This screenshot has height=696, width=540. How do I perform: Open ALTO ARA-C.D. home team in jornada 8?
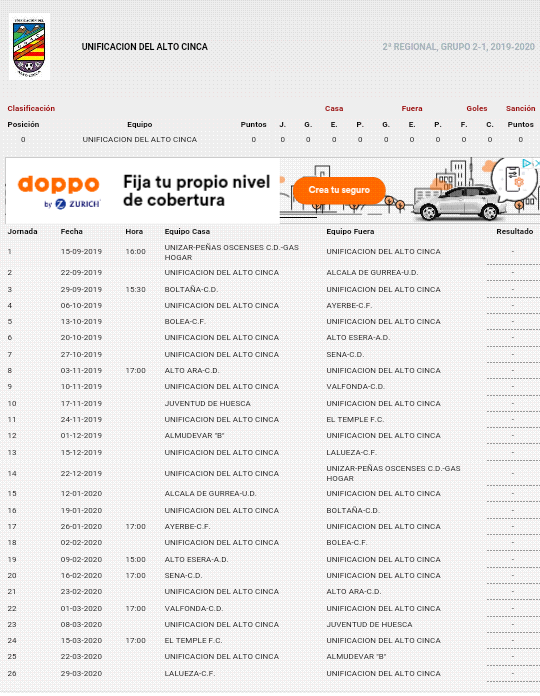192,371
